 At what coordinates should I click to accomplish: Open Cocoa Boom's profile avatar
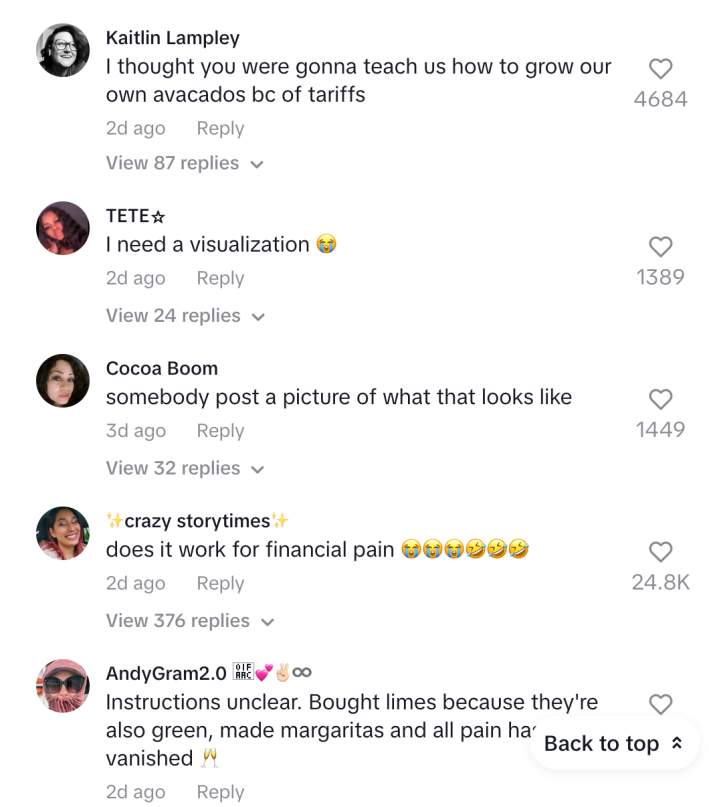(x=62, y=380)
